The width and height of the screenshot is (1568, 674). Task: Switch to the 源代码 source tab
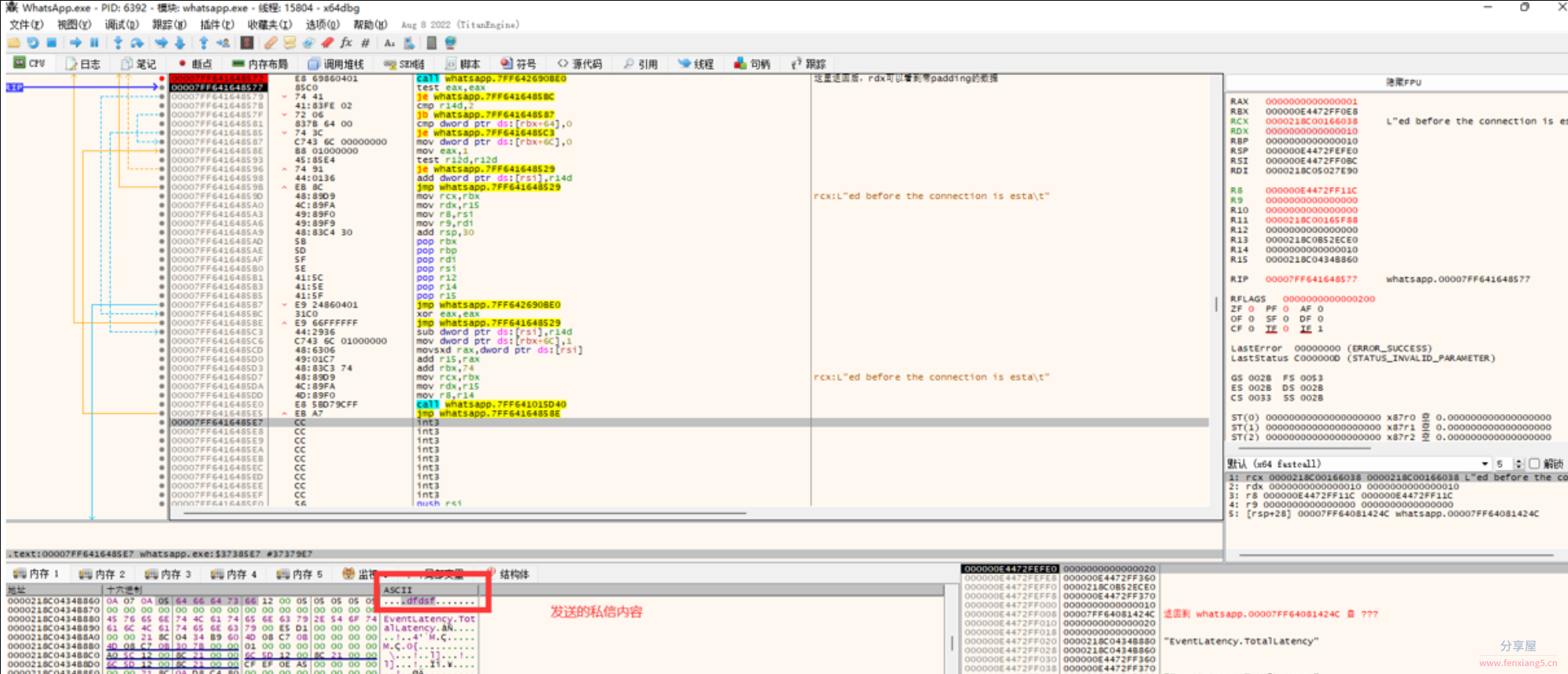[579, 64]
